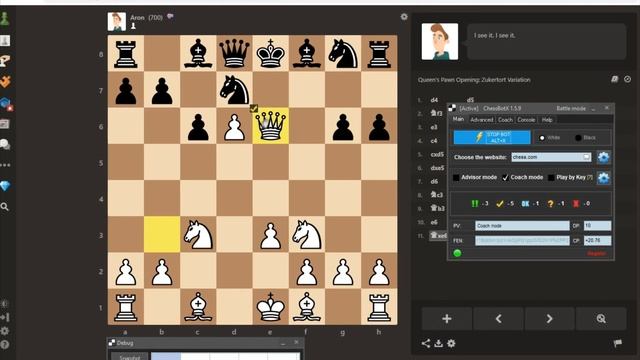Click the blue STOP BOT button

pos(492,137)
